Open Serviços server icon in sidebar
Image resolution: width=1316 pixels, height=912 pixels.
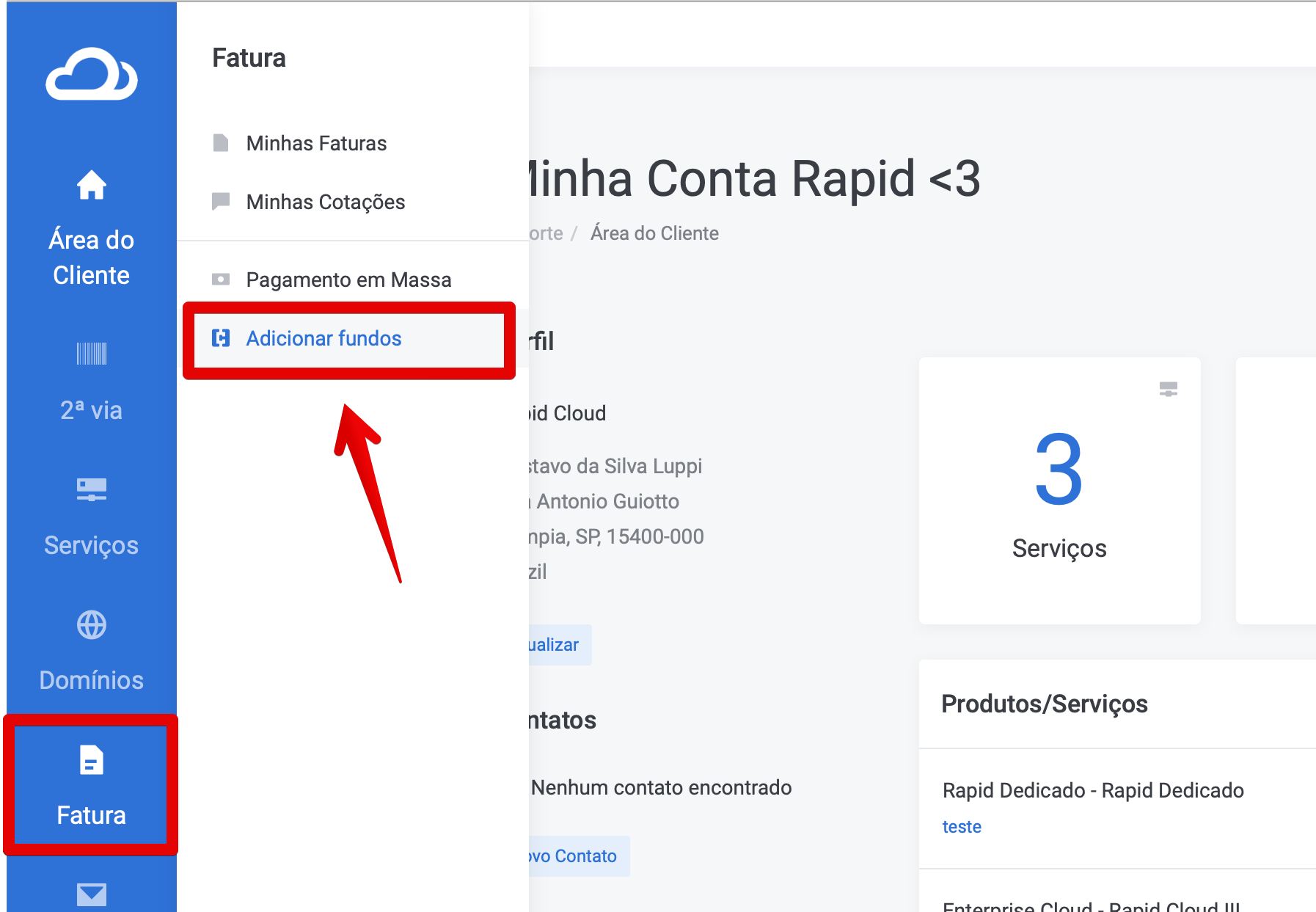point(92,489)
